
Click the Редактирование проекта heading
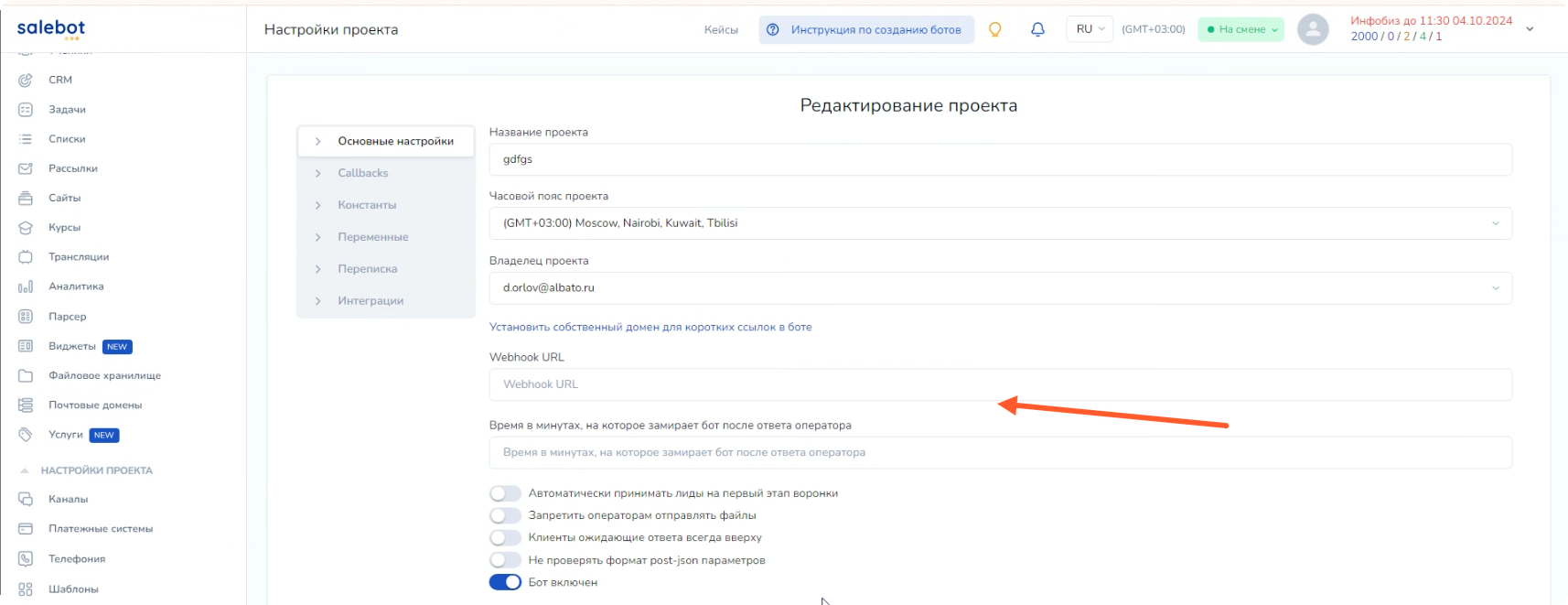coord(908,105)
